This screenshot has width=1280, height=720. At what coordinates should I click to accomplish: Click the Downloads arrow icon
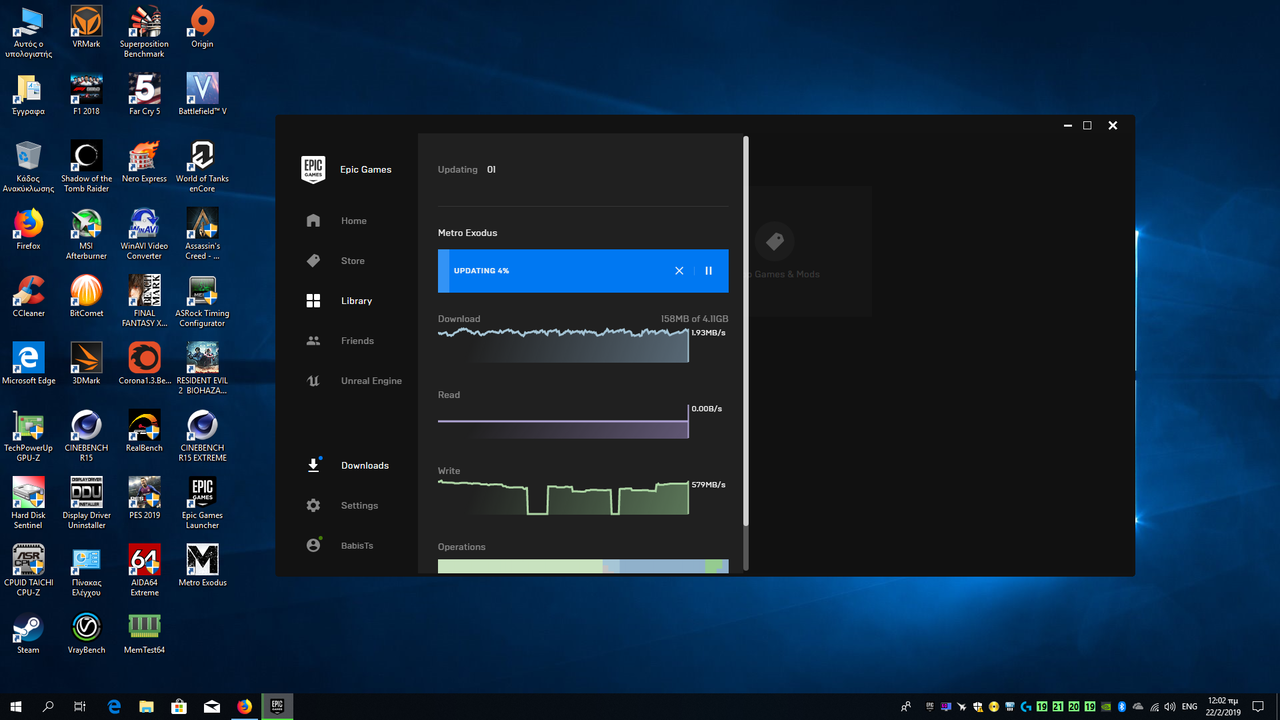(x=313, y=465)
